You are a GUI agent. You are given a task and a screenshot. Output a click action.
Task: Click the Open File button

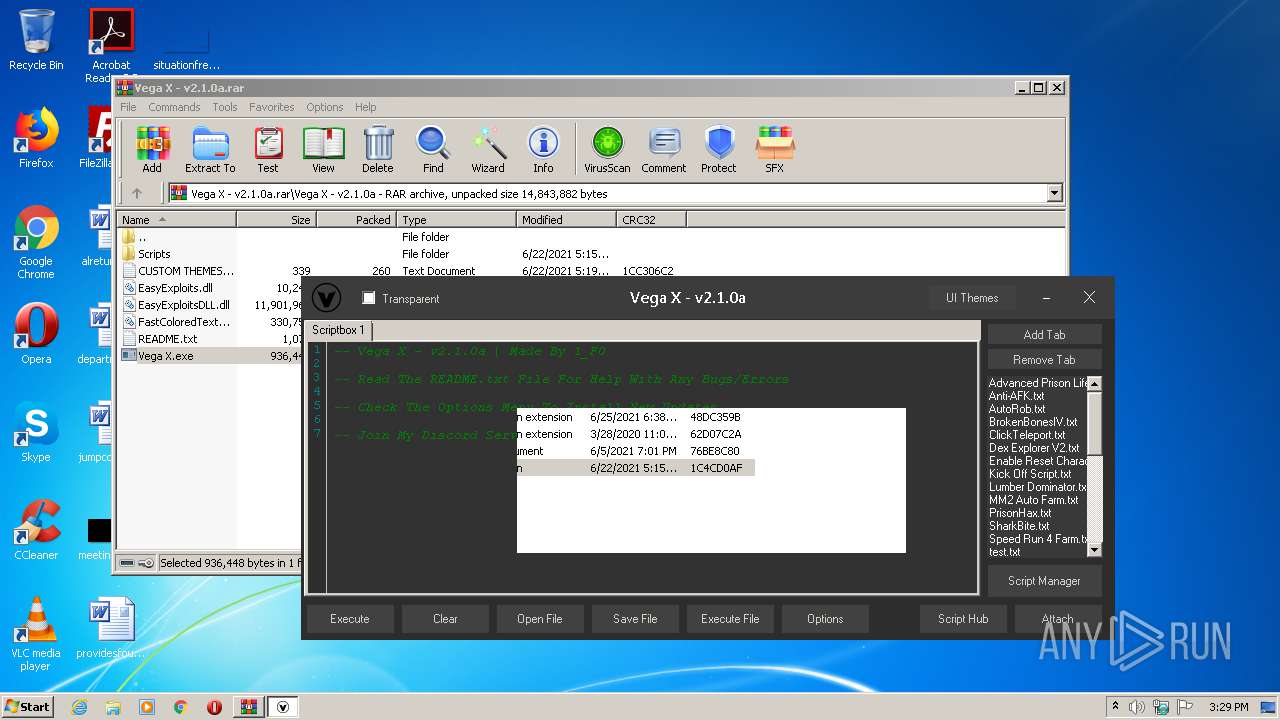click(540, 619)
